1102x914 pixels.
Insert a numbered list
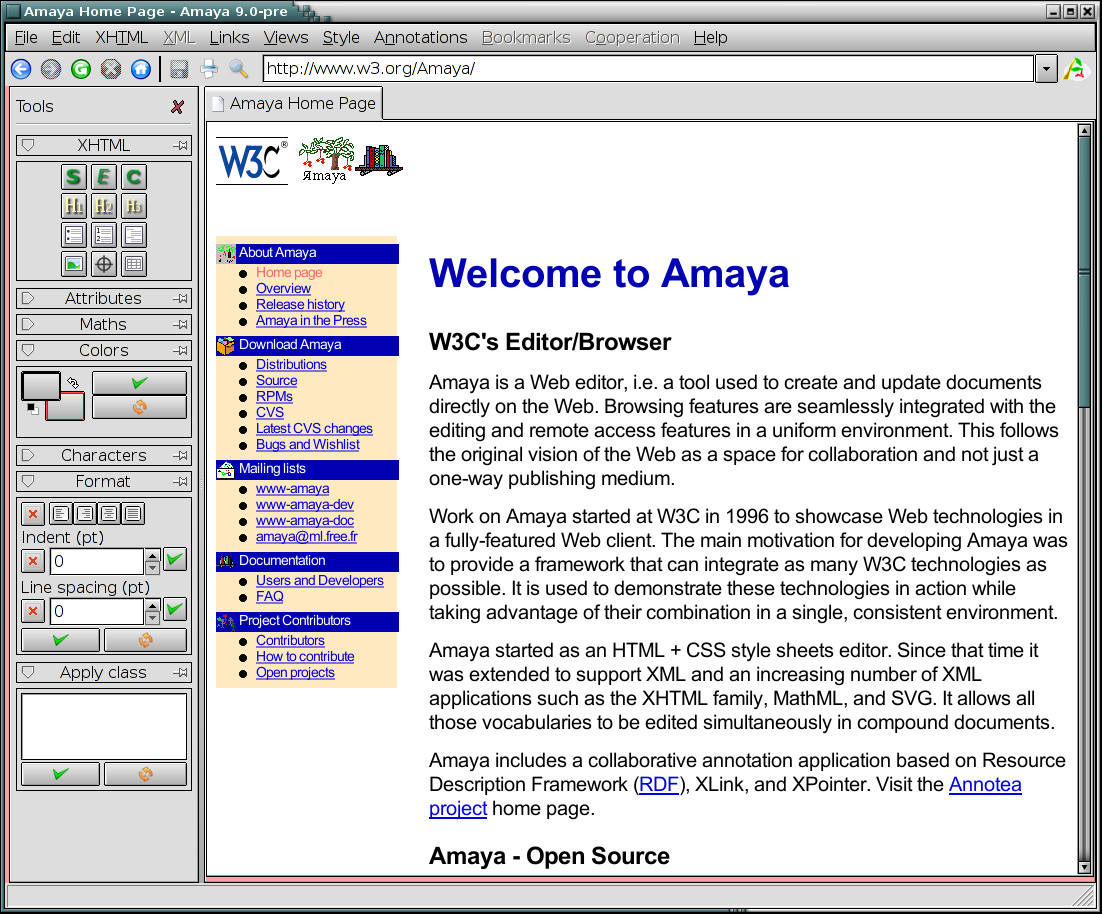[x=104, y=236]
